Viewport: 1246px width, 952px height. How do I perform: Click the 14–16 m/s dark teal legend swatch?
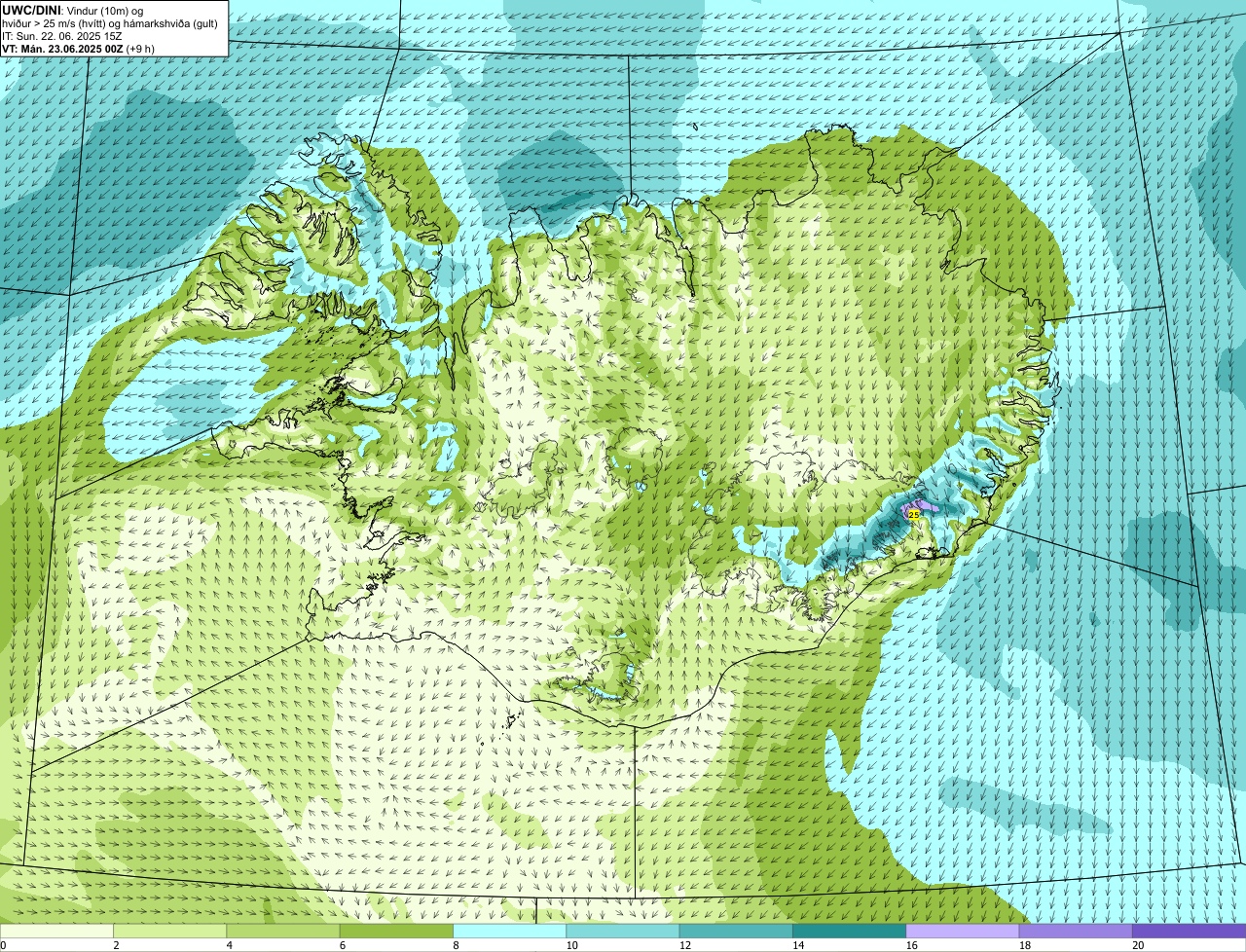[850, 931]
